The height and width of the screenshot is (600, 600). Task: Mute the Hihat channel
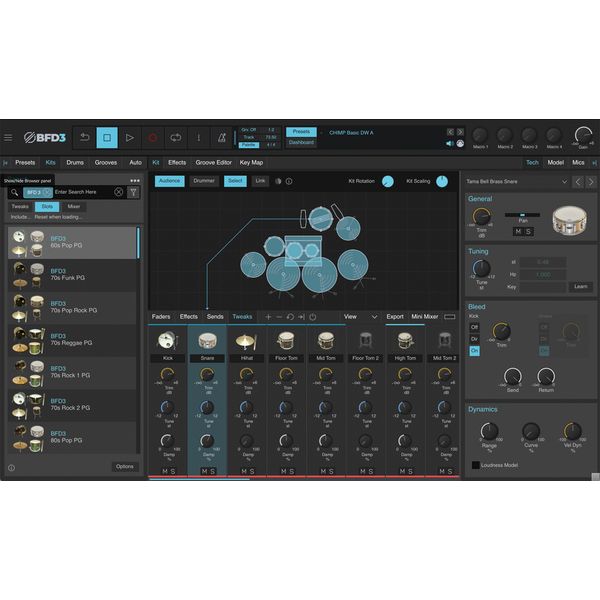244,471
